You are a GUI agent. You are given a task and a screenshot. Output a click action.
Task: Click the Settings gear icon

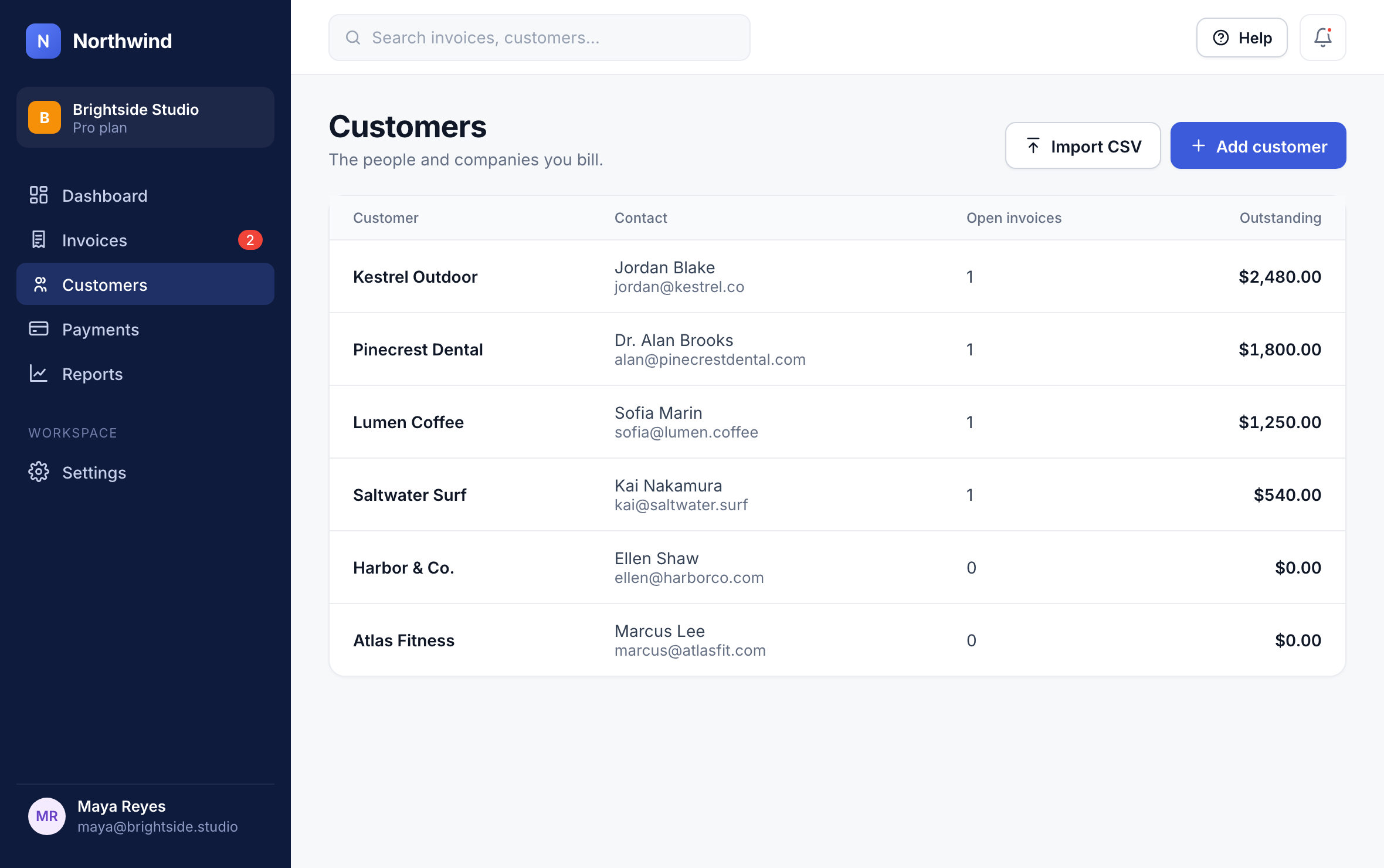(39, 472)
